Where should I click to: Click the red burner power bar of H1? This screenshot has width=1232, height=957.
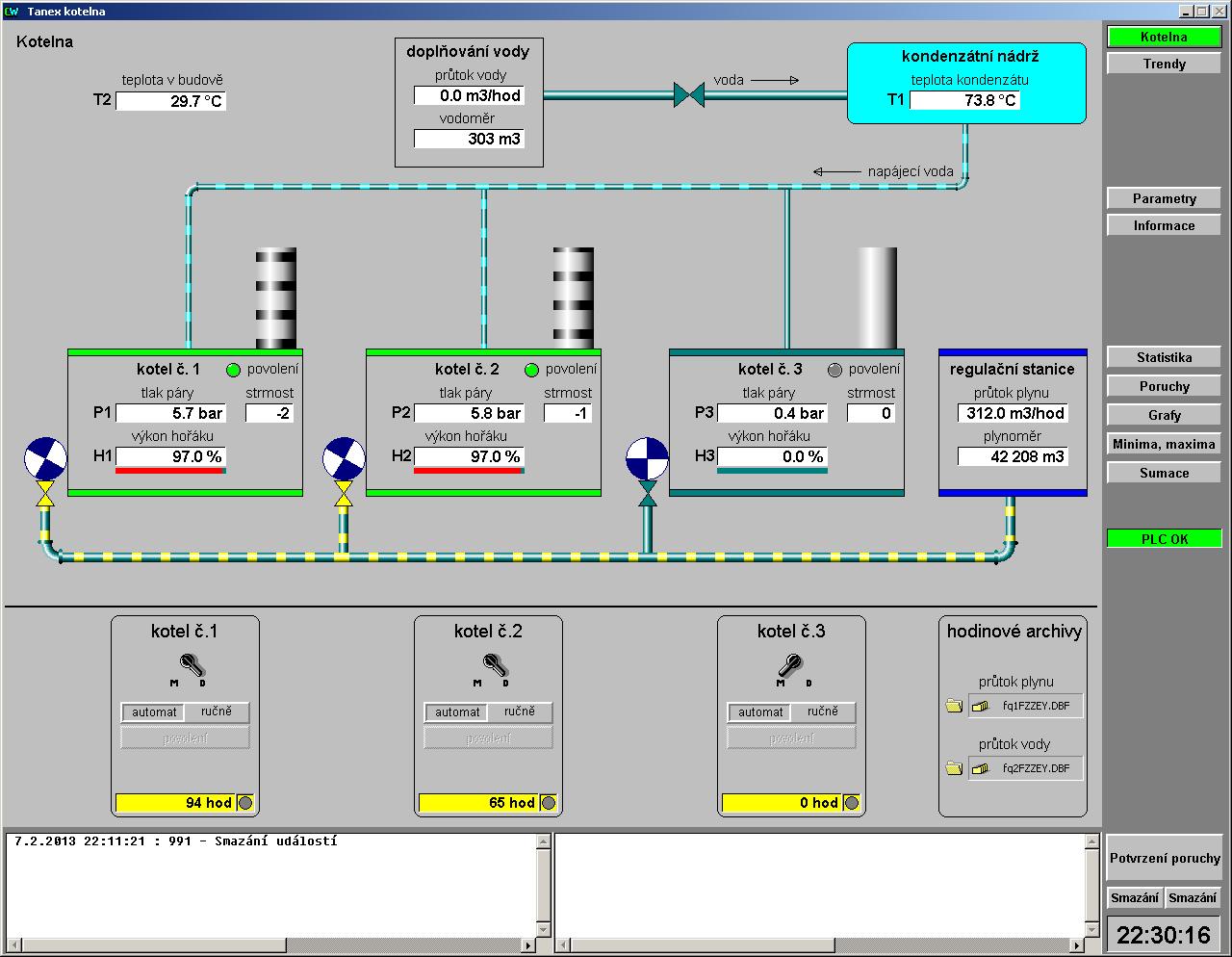coord(169,471)
